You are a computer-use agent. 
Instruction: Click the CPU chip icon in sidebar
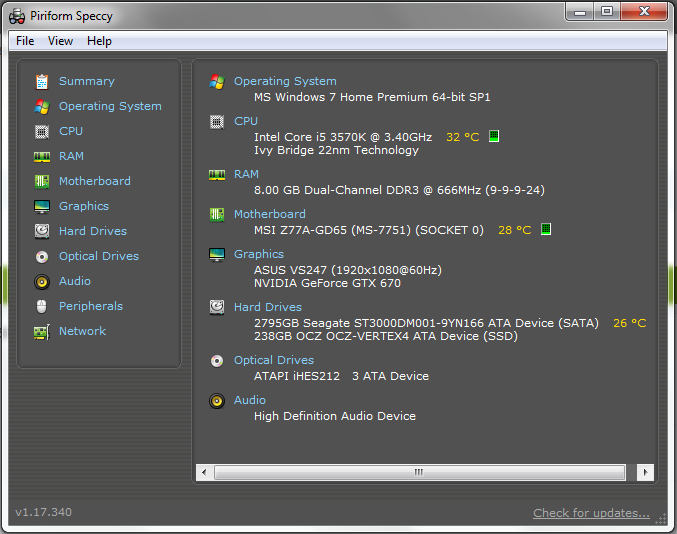tap(42, 132)
